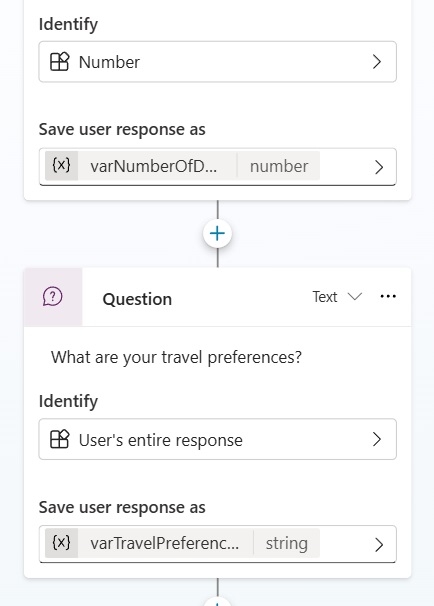Click the travel preferences question text
This screenshot has width=434, height=606.
(176, 357)
